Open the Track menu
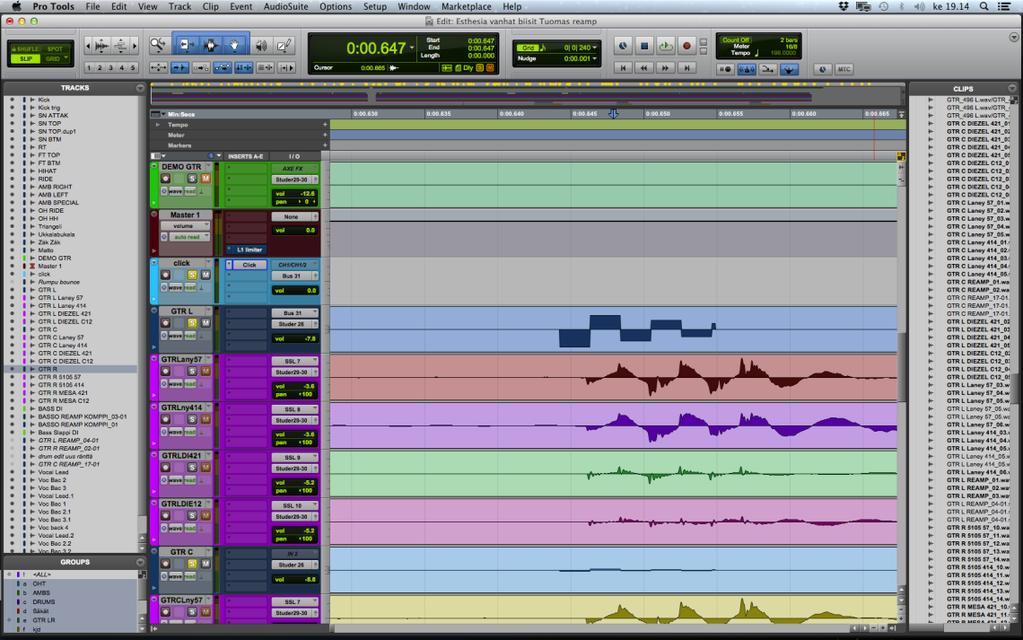Image resolution: width=1023 pixels, height=640 pixels. click(179, 7)
